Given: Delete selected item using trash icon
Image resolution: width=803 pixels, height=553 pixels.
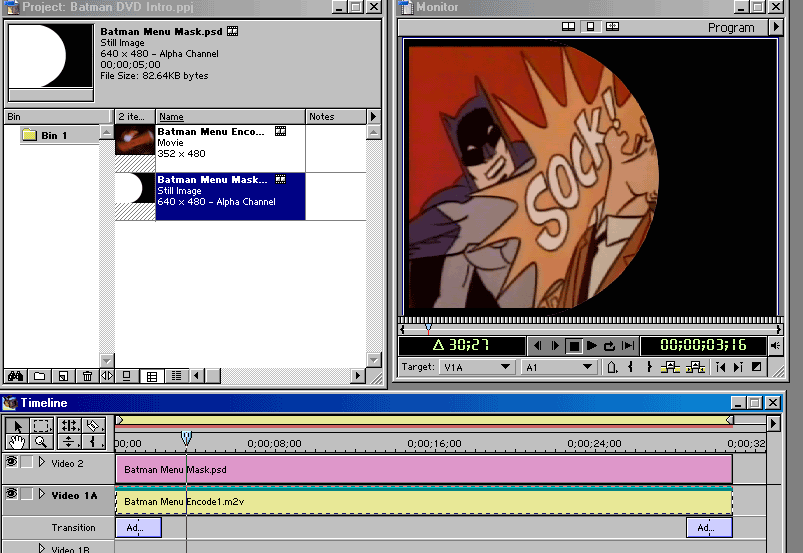Looking at the screenshot, I should click(x=87, y=376).
